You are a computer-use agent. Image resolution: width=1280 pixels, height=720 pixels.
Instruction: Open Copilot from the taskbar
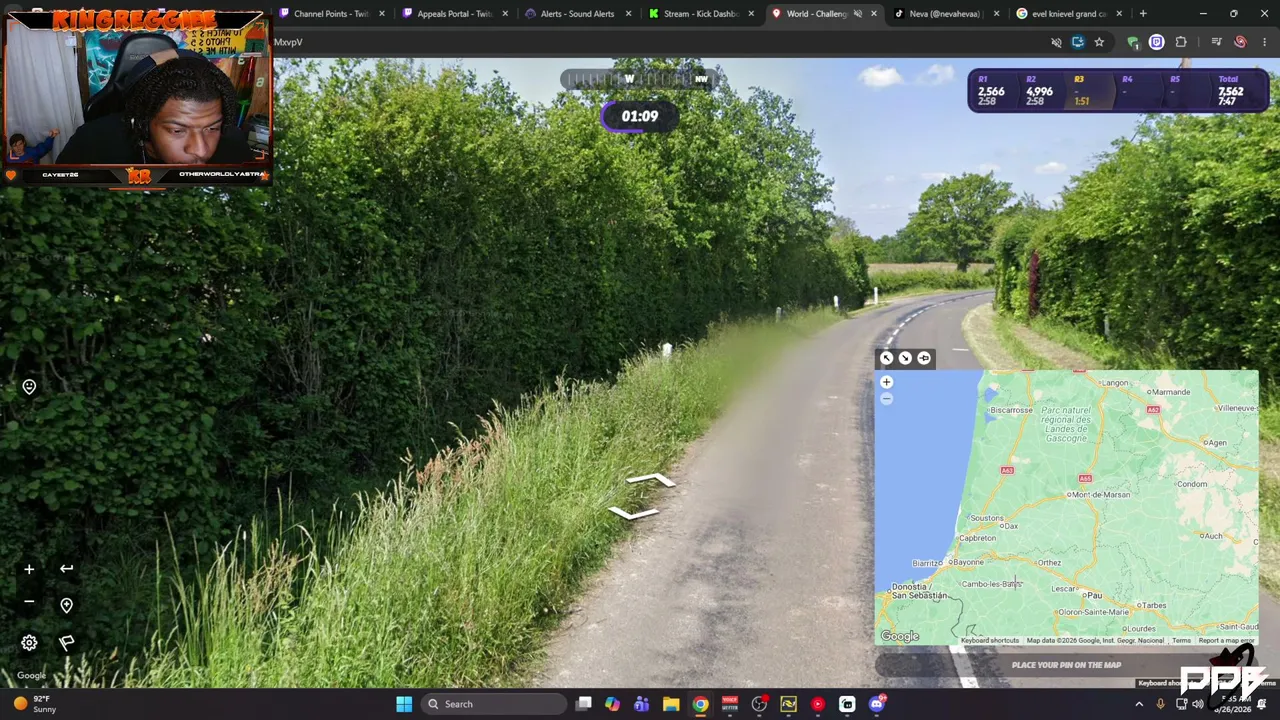[x=612, y=704]
